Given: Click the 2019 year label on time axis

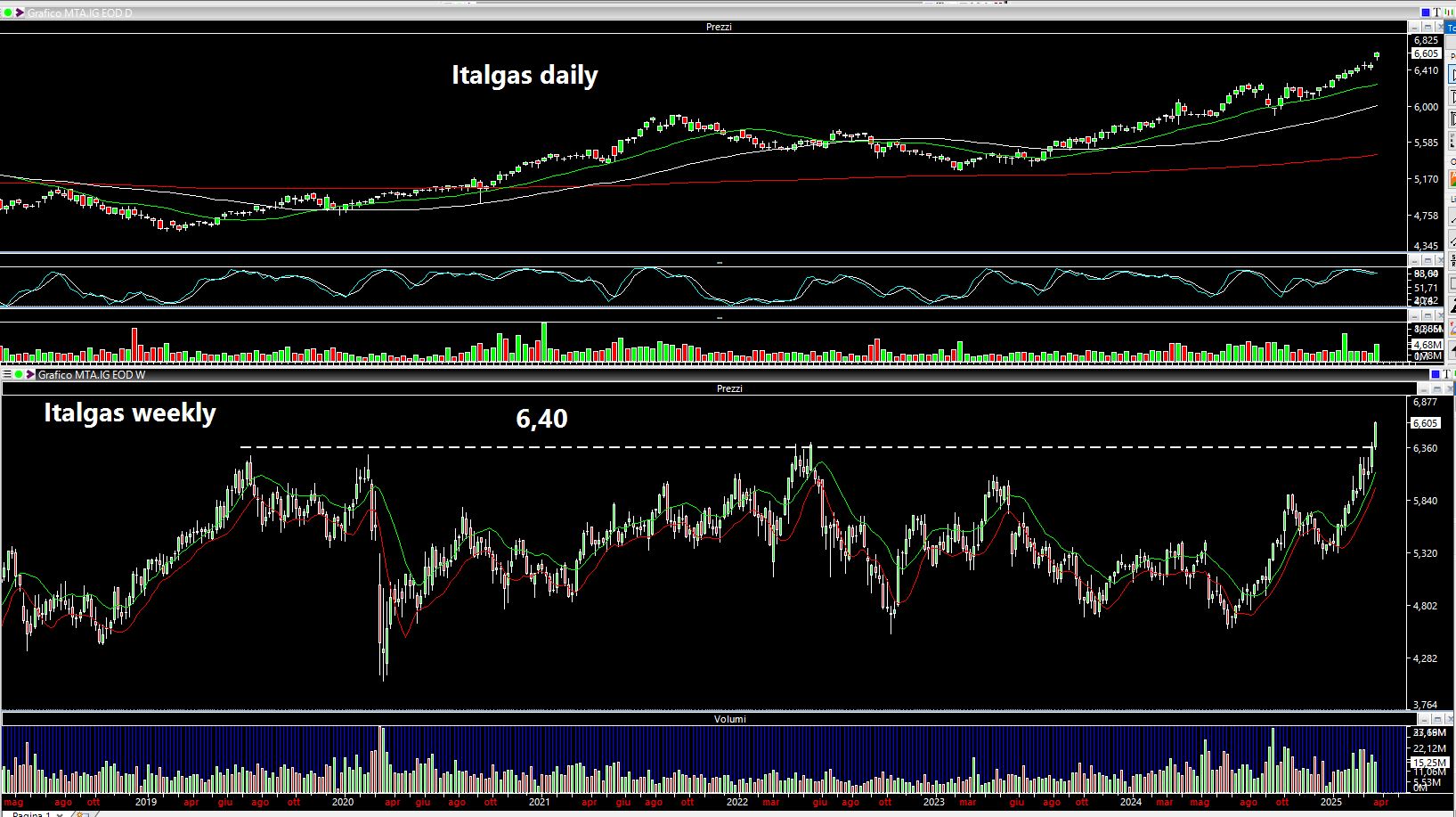Looking at the screenshot, I should [x=146, y=802].
